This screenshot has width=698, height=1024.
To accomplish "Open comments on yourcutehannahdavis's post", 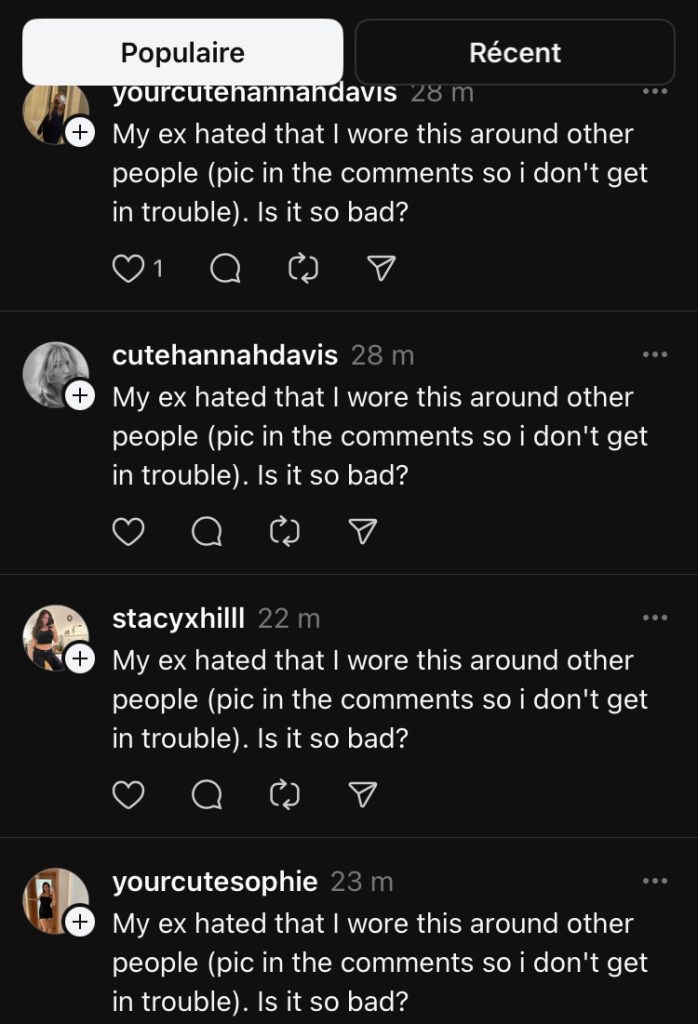I will pyautogui.click(x=226, y=268).
